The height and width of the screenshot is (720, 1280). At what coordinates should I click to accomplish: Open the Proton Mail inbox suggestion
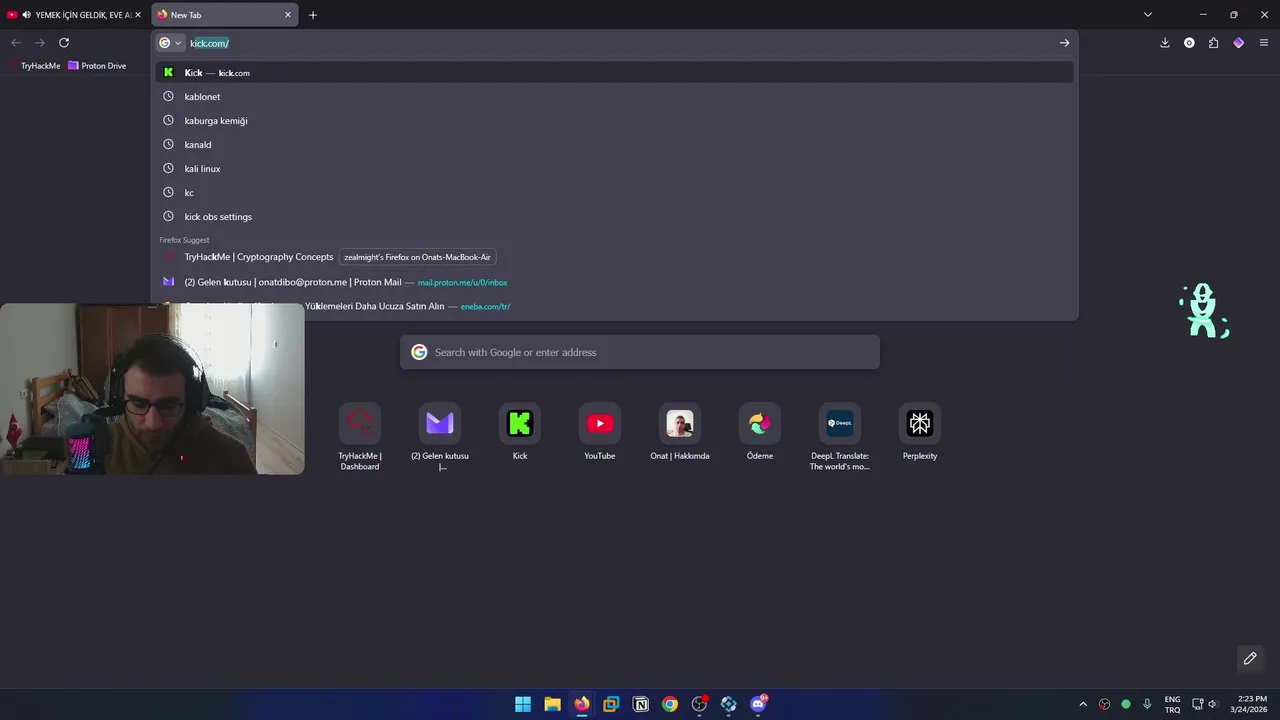(x=615, y=282)
